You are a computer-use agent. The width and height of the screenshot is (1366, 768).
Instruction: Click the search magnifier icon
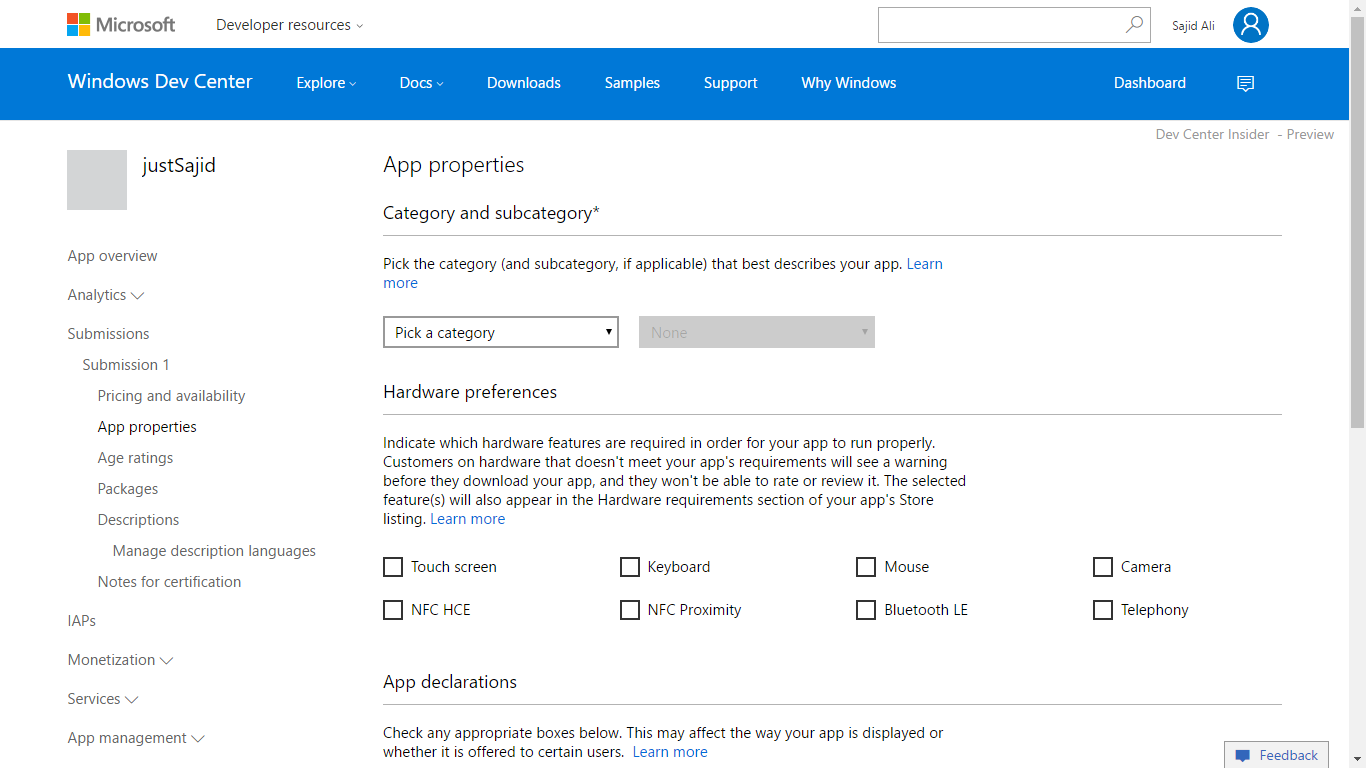point(1134,25)
